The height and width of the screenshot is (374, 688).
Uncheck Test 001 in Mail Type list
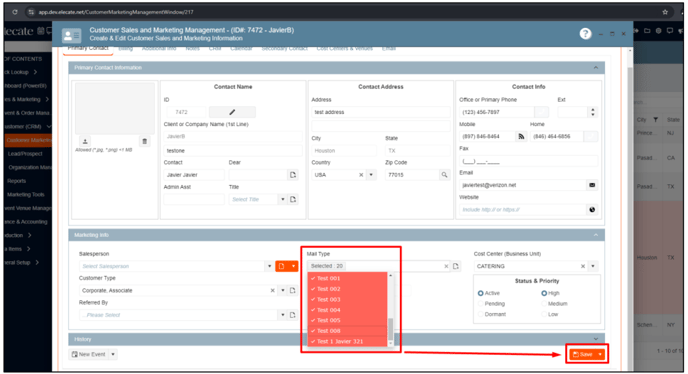pos(347,278)
